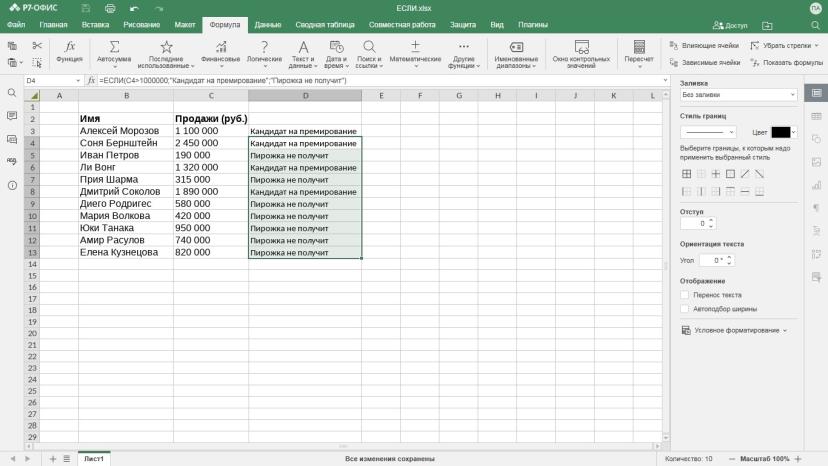
Task: Expand Условное форматирование menu
Action: [735, 330]
